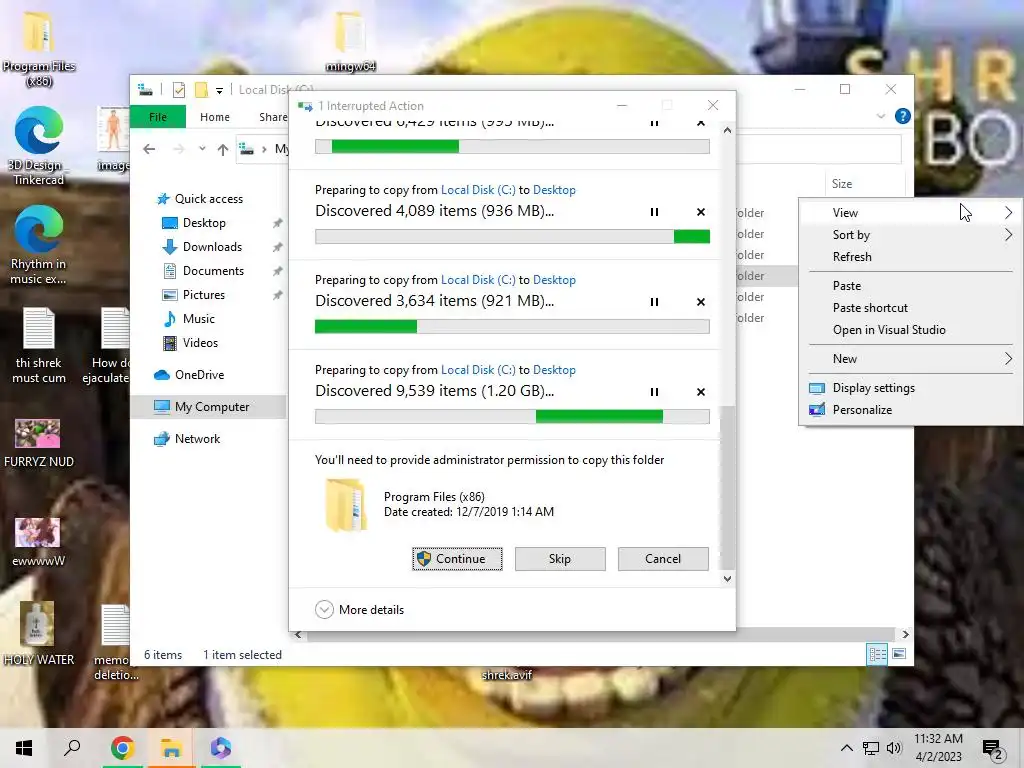Click Local Disk (C:) link in 9,539 items row
Viewport: 1024px width, 768px height.
coord(478,370)
